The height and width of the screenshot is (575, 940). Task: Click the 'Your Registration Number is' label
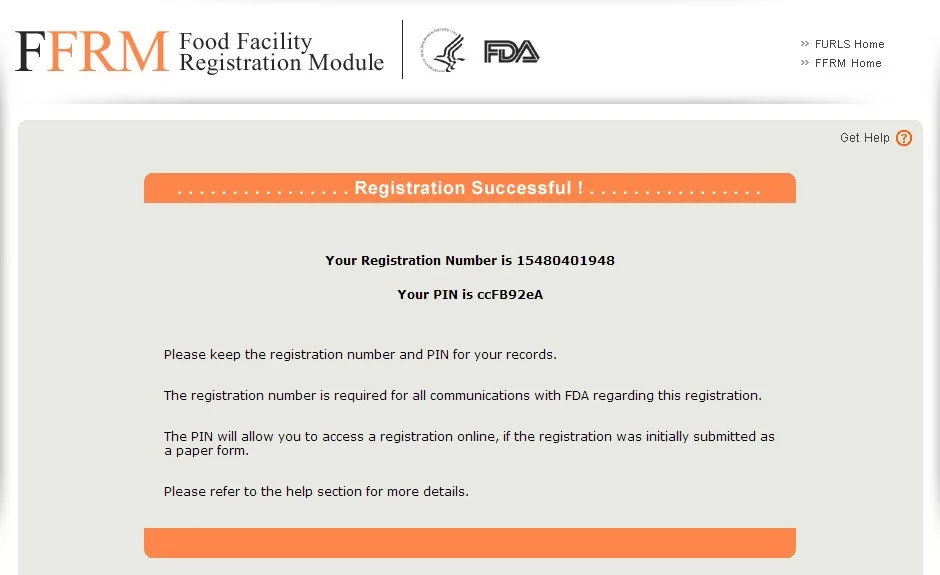[419, 261]
